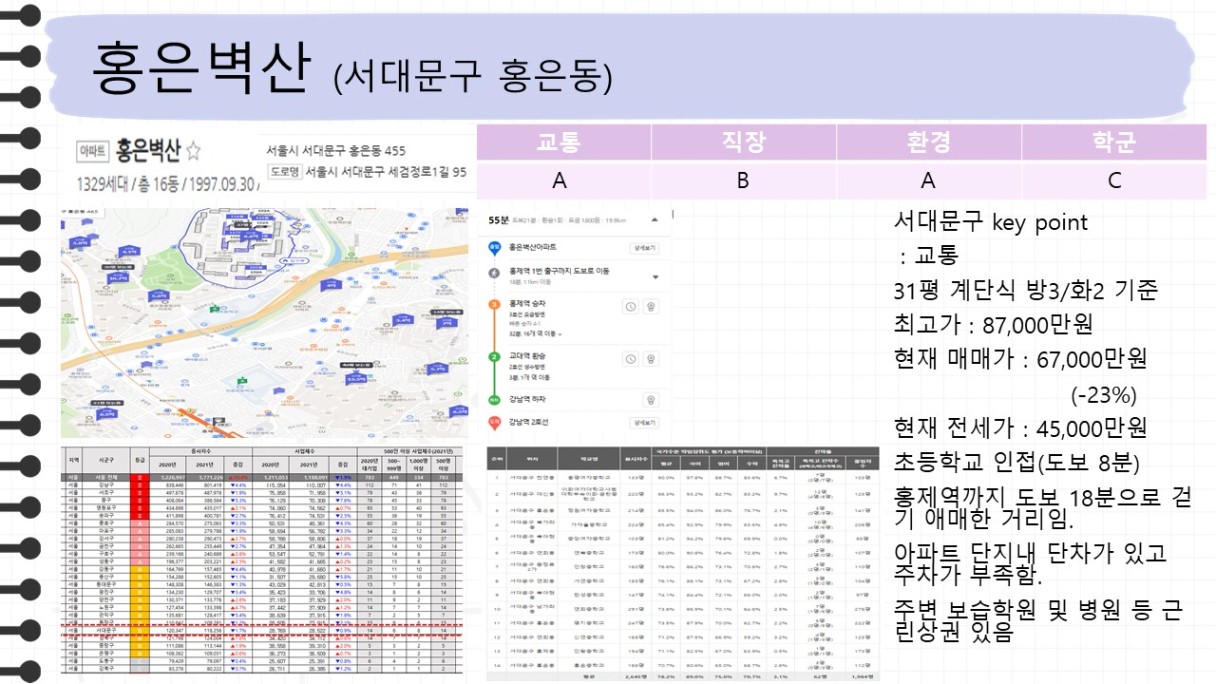
Task: Click the clock icon for 교대역 환승
Action: (x=630, y=359)
